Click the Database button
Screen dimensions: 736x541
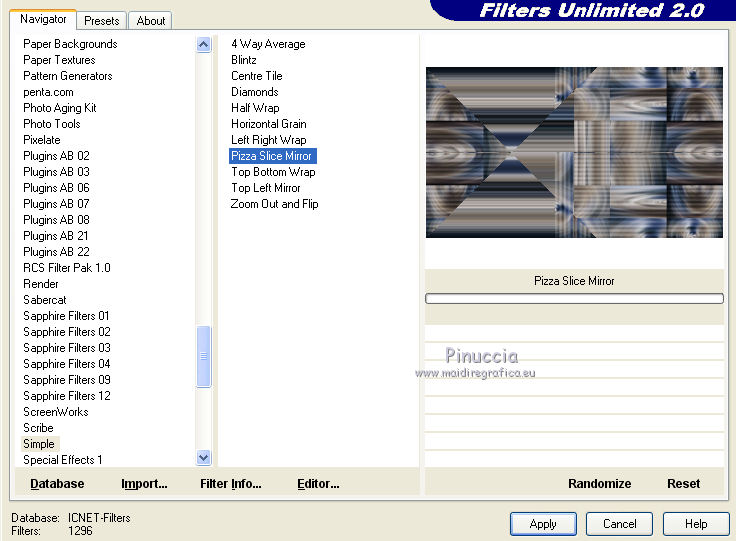(x=57, y=484)
